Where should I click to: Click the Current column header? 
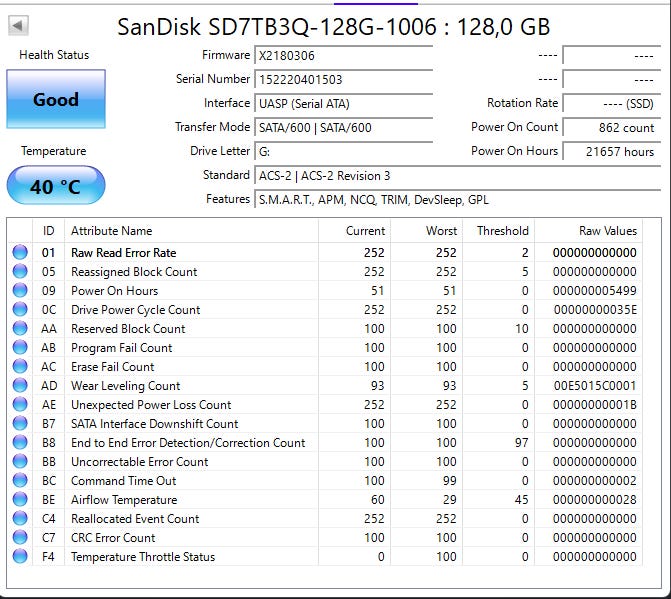354,231
